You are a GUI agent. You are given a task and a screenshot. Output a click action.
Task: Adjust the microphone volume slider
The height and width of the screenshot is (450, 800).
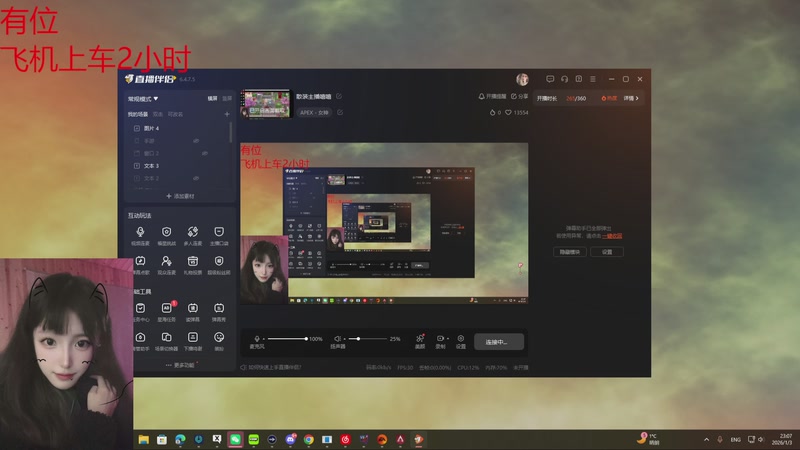pyautogui.click(x=287, y=339)
